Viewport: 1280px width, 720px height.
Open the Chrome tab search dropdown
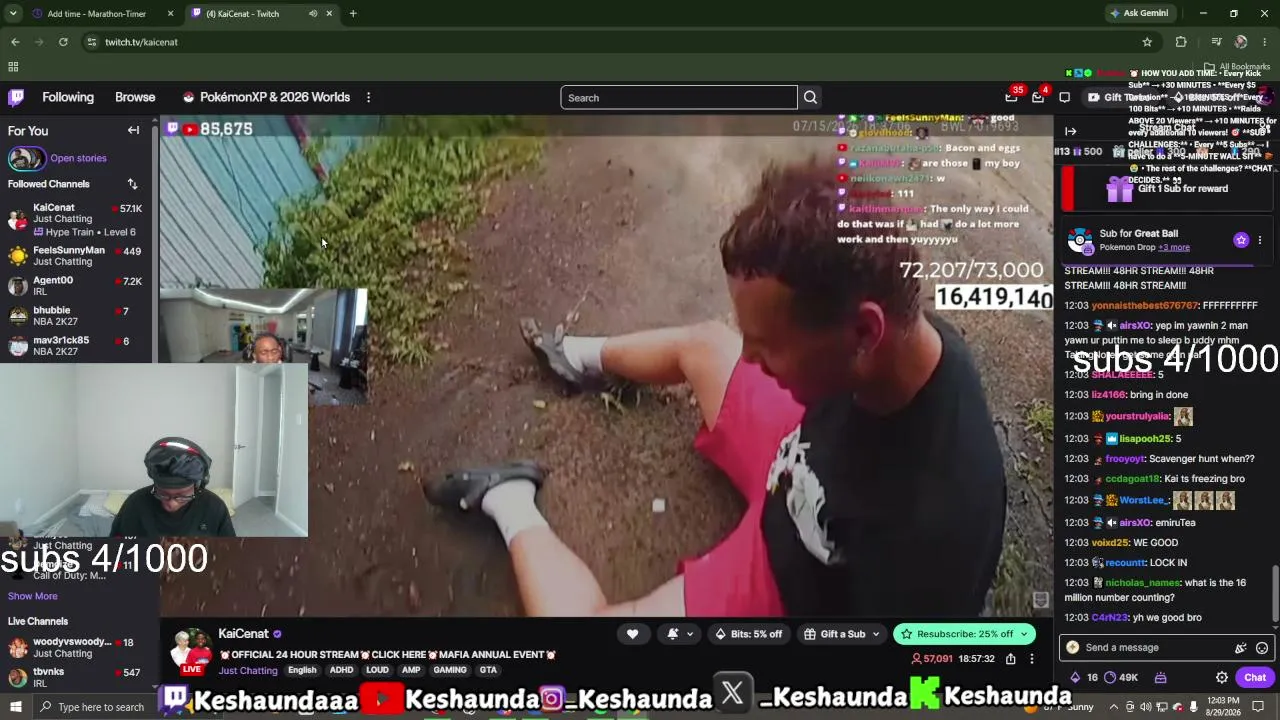click(x=13, y=14)
